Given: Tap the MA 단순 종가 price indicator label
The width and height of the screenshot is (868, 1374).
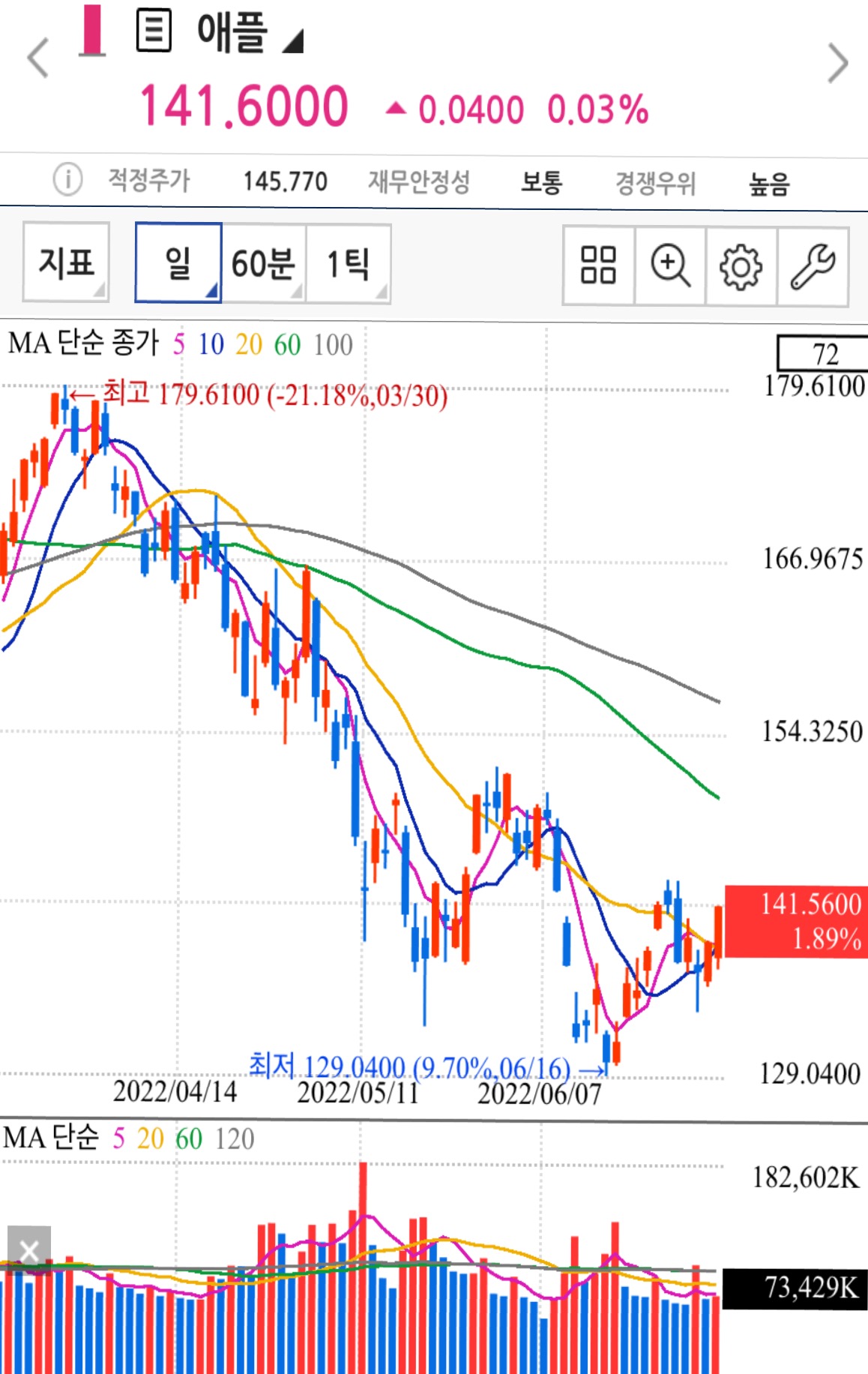Looking at the screenshot, I should tap(83, 343).
